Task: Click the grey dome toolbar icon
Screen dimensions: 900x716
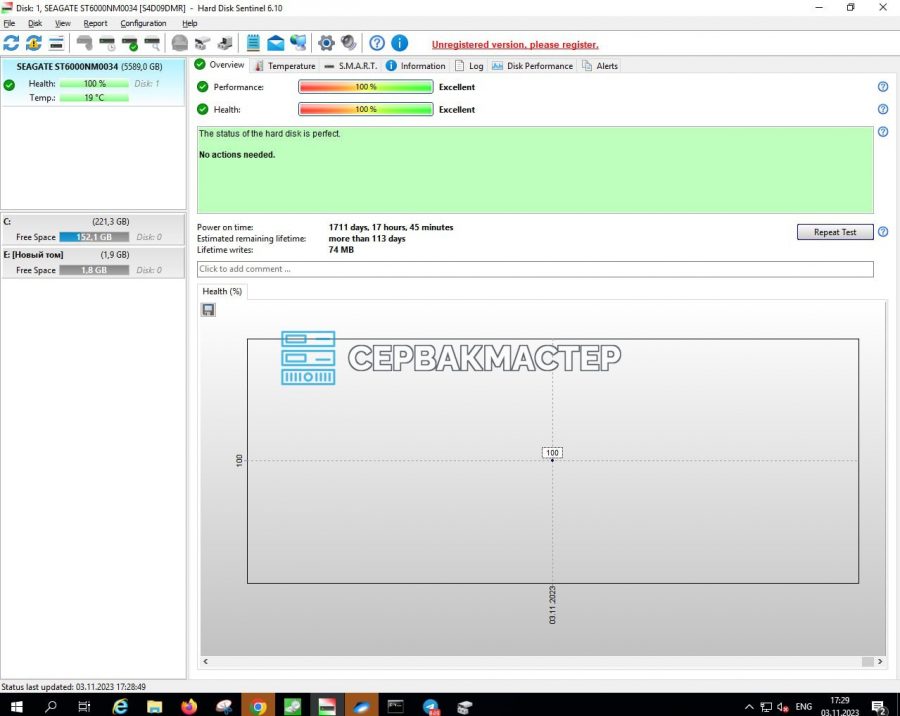Action: point(180,43)
